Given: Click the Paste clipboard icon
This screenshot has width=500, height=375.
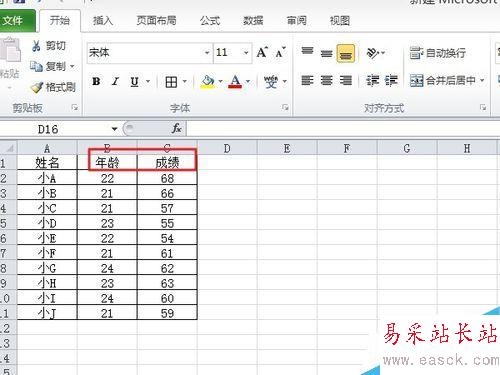Looking at the screenshot, I should tap(10, 50).
